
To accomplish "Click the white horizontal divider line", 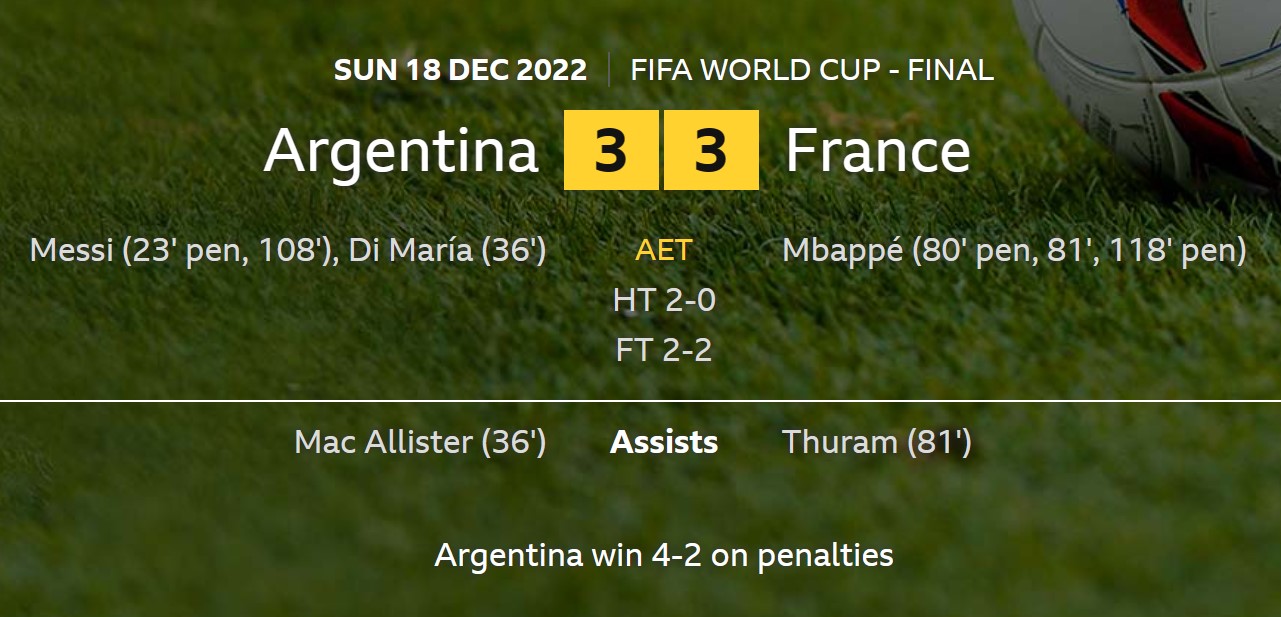I will click(x=640, y=401).
